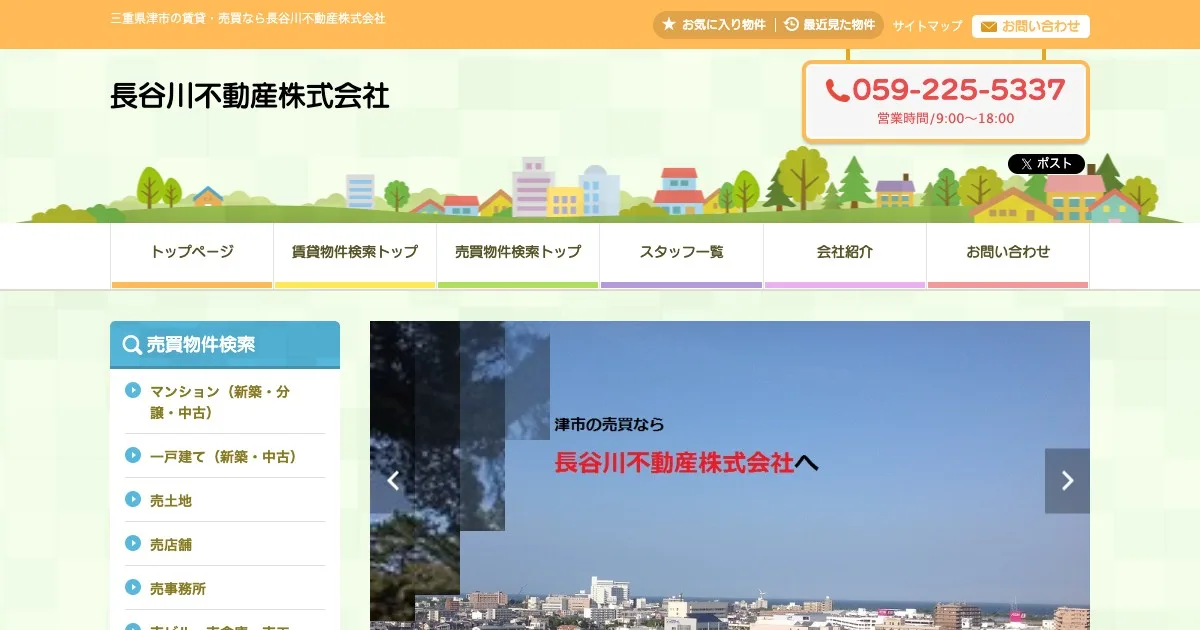This screenshot has height=630, width=1200.
Task: Open the サイトマップ link
Action: tap(927, 26)
